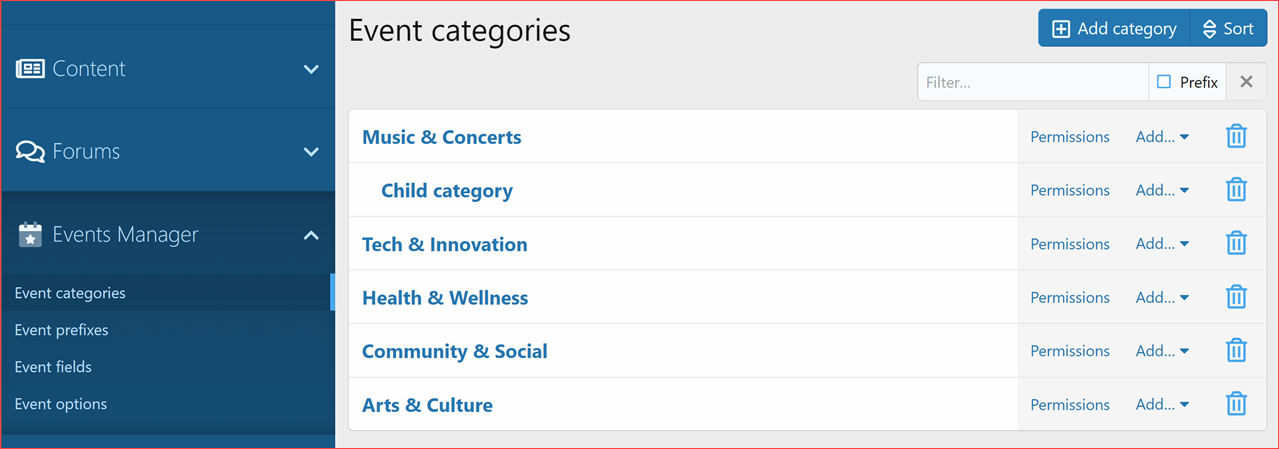
Task: Open Permissions for Tech & Innovation
Action: click(x=1070, y=244)
